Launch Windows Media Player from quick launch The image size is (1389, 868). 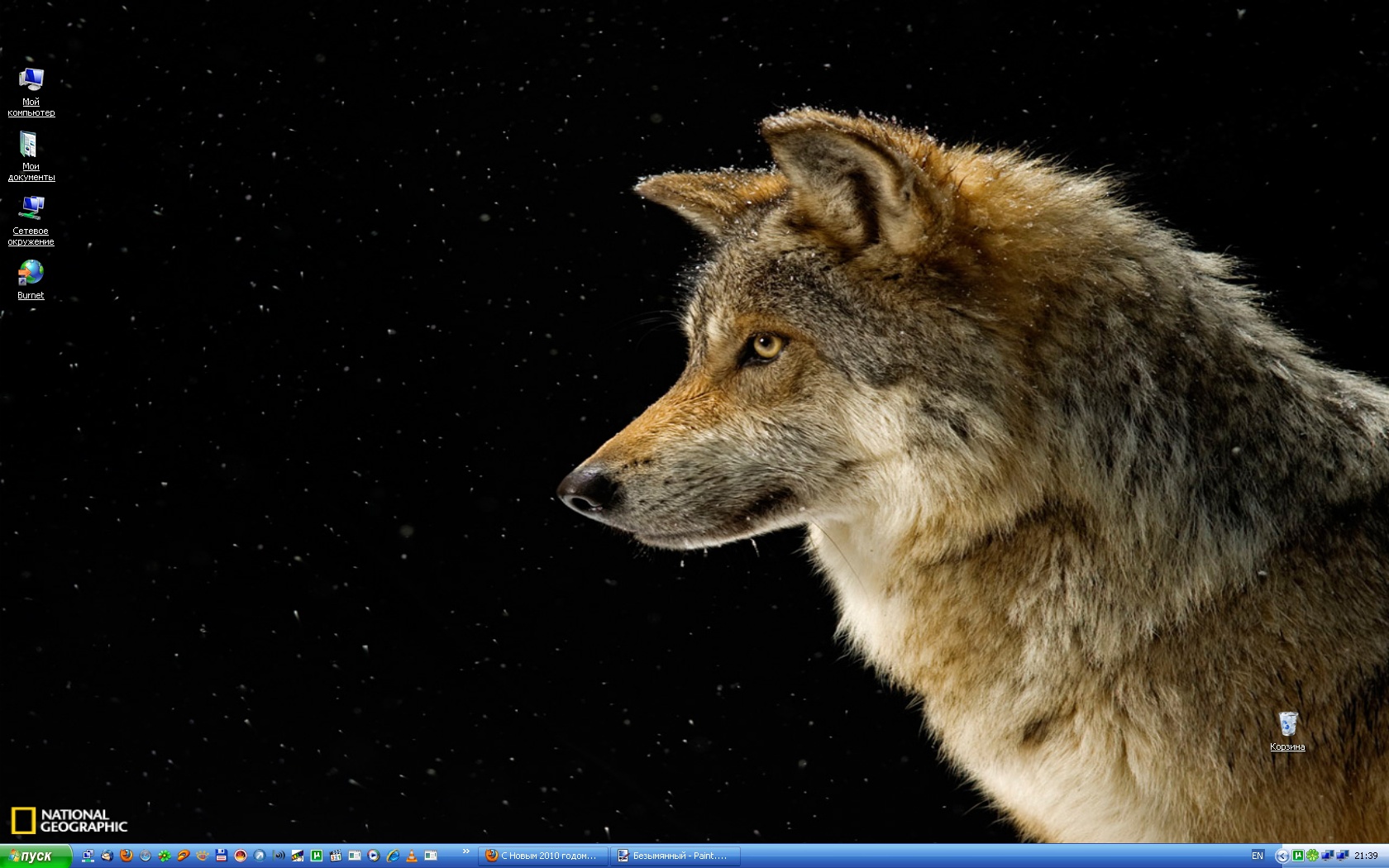click(374, 856)
